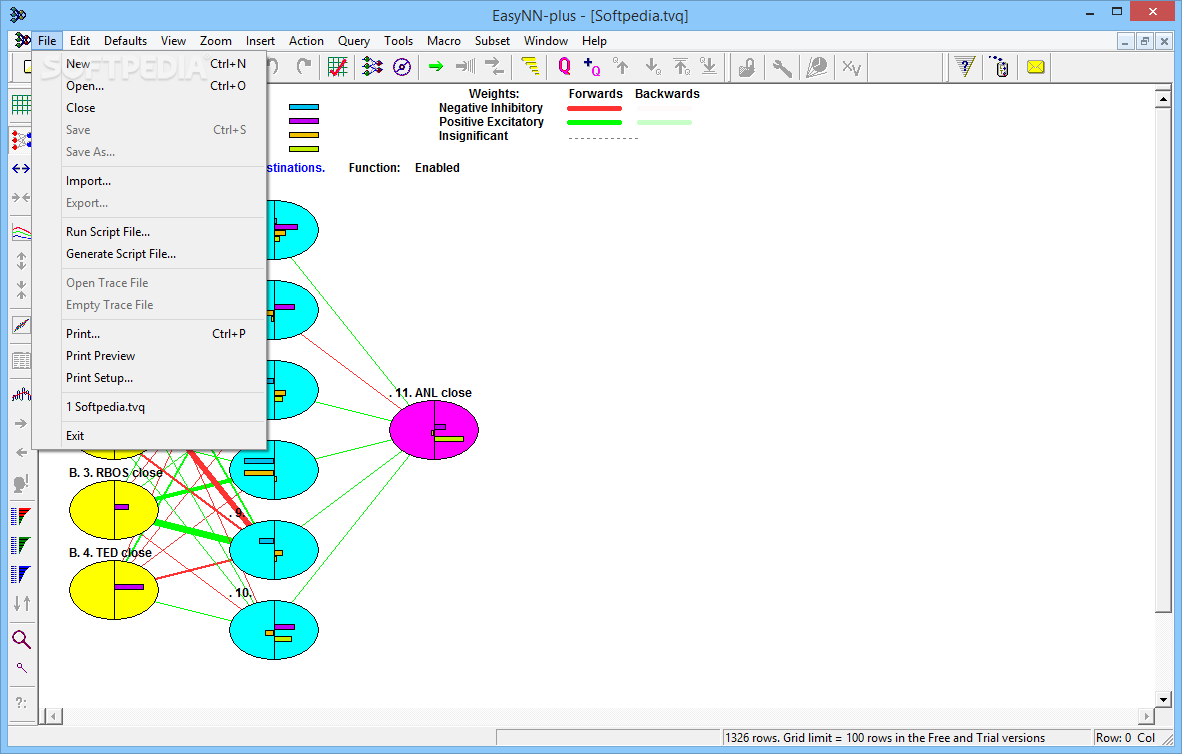The width and height of the screenshot is (1182, 754).
Task: Click the green grid view sidebar icon
Action: point(21,105)
